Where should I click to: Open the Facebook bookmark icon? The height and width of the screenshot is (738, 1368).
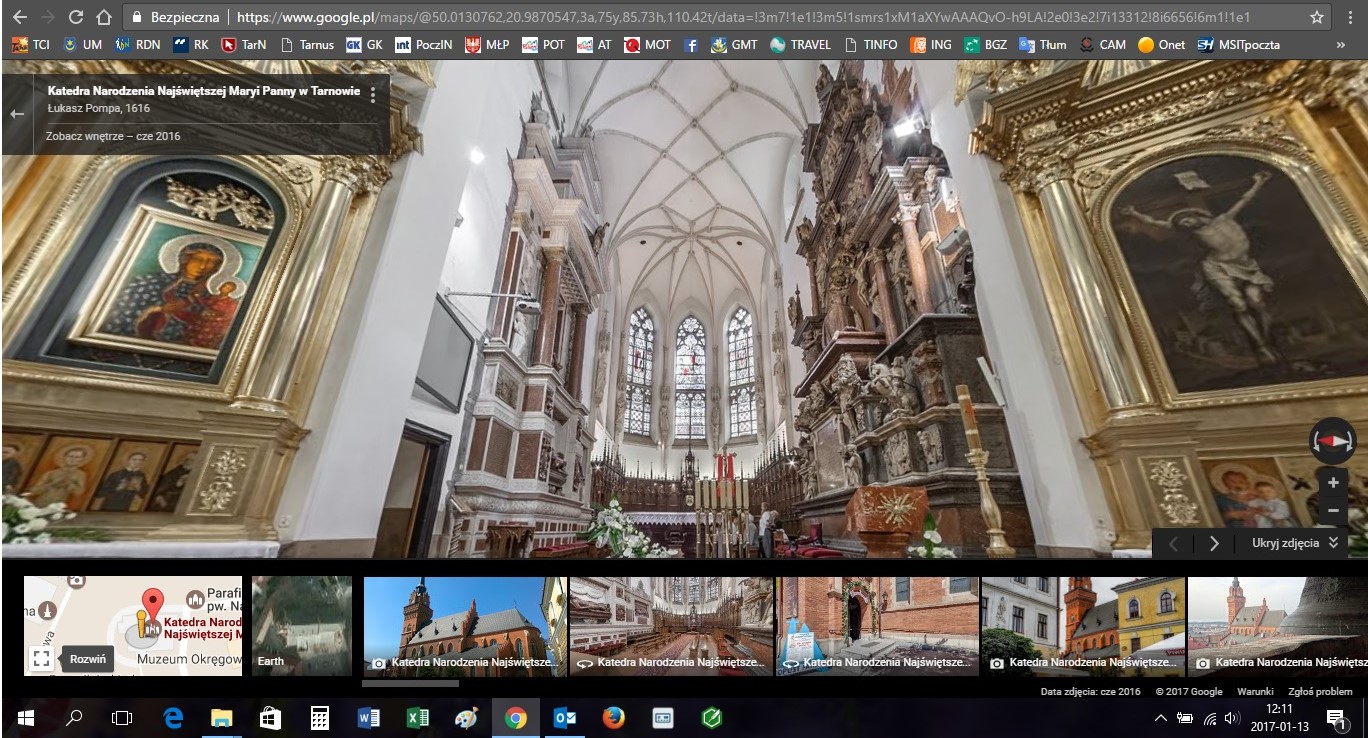pyautogui.click(x=691, y=44)
